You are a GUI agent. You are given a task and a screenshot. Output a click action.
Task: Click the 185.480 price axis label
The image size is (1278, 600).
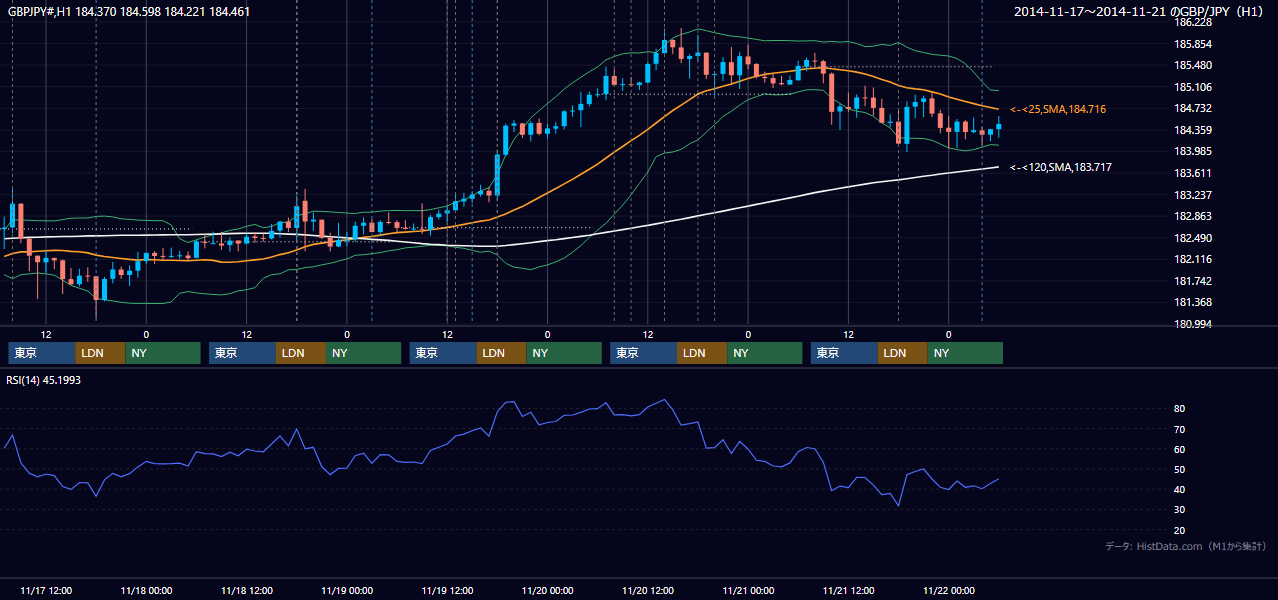click(1193, 65)
